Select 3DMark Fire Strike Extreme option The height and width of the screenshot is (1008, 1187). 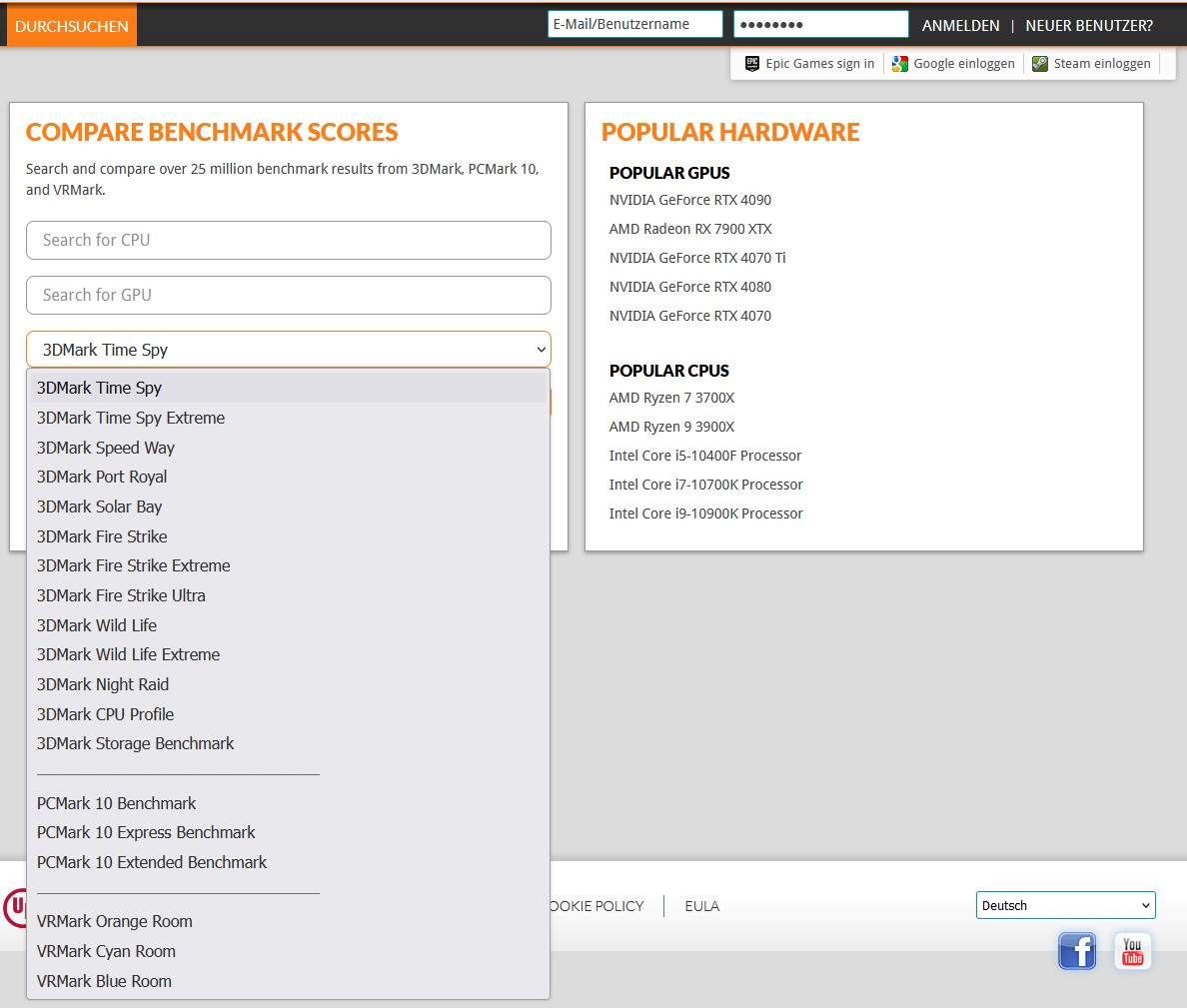point(289,566)
